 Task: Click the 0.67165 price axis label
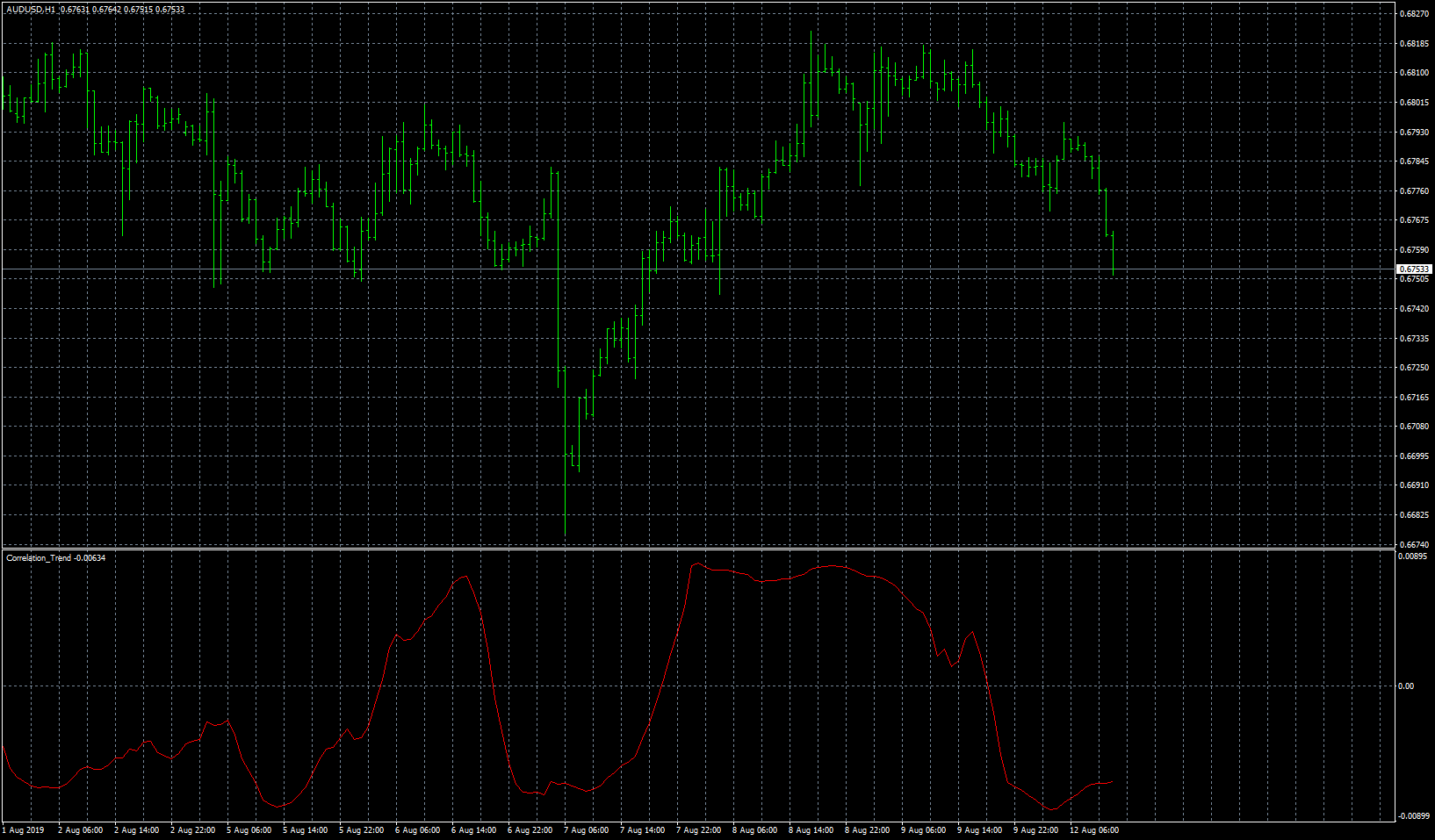(1414, 398)
